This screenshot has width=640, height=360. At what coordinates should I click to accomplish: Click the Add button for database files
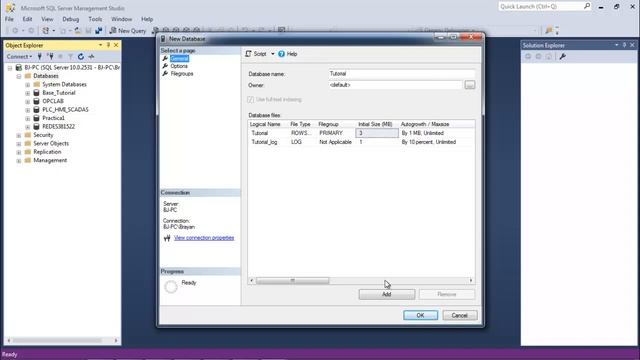coord(387,294)
